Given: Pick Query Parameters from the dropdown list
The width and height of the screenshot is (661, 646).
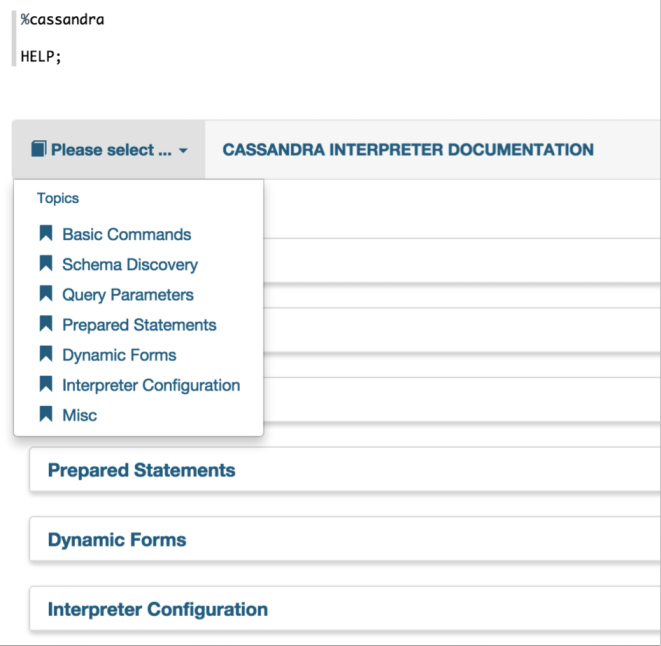Looking at the screenshot, I should [x=128, y=295].
